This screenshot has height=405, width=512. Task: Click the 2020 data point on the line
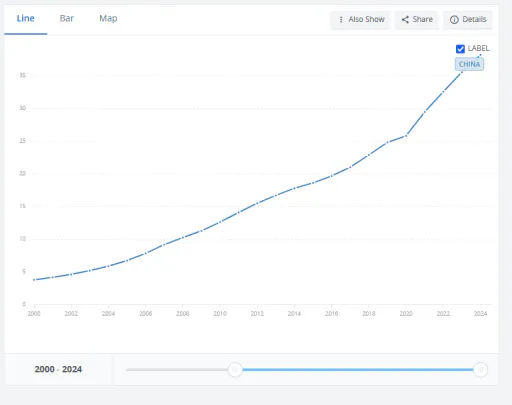[x=406, y=135]
